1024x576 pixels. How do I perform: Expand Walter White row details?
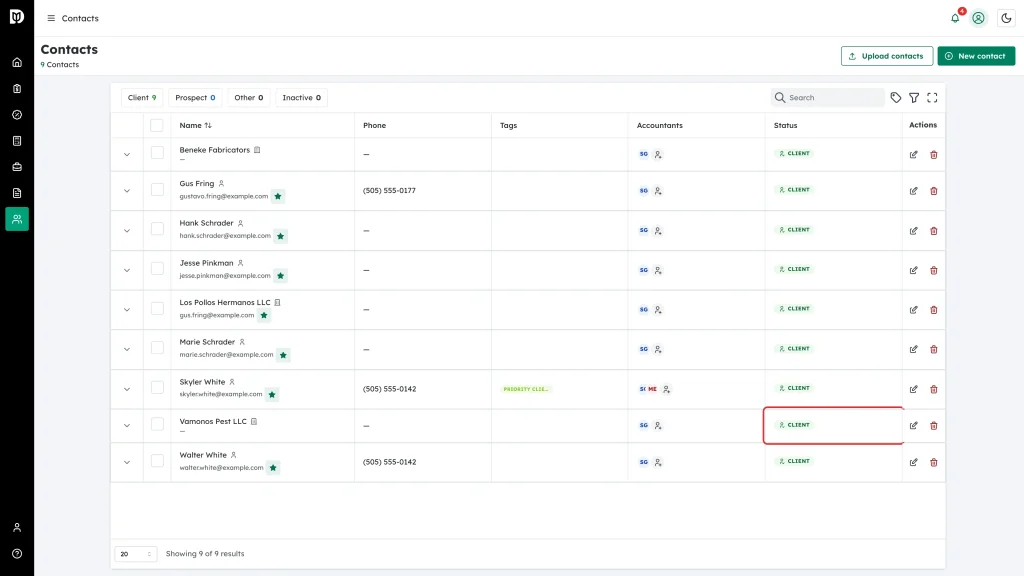pyautogui.click(x=127, y=462)
